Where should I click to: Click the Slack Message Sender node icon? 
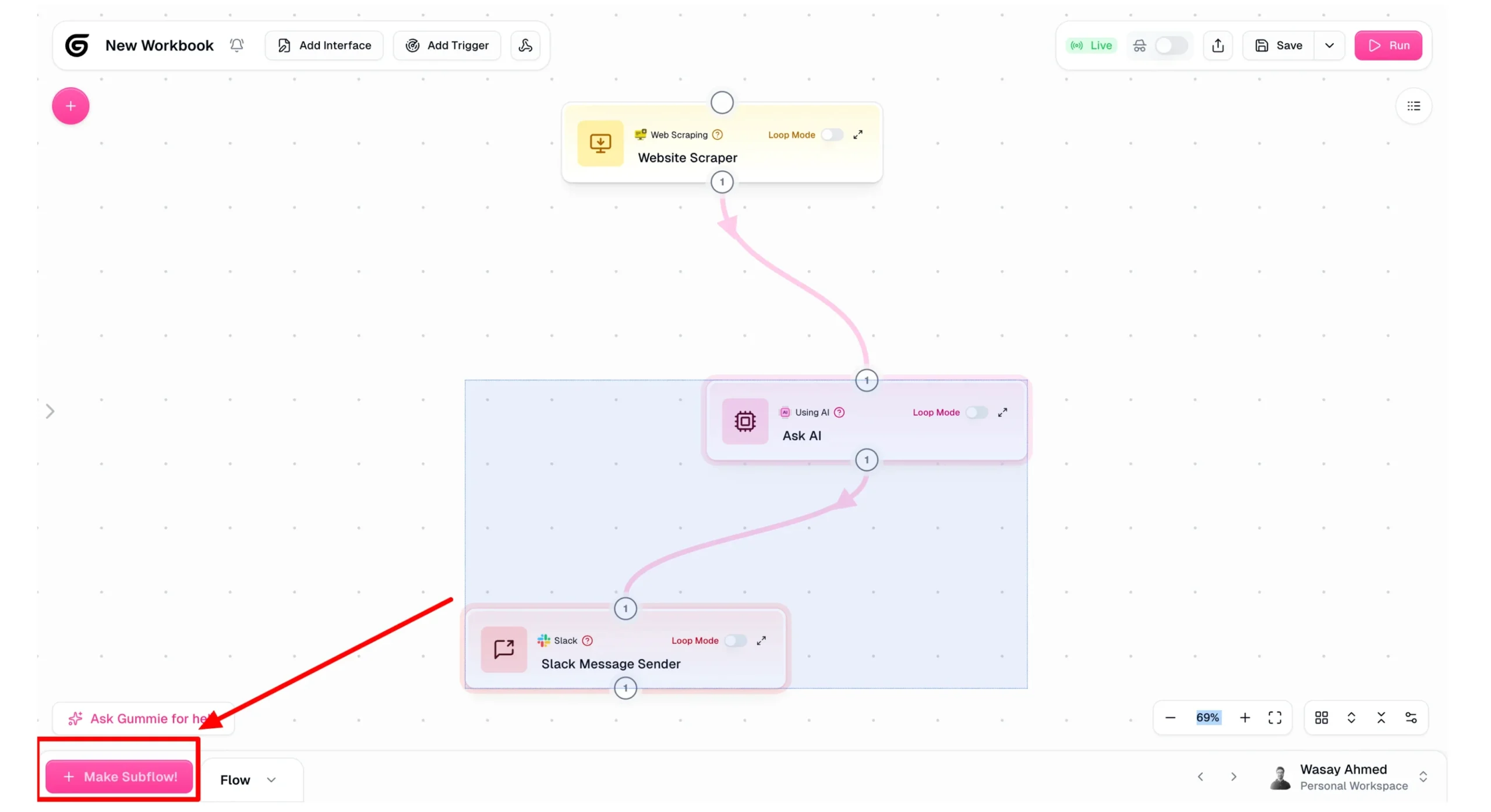(x=504, y=650)
